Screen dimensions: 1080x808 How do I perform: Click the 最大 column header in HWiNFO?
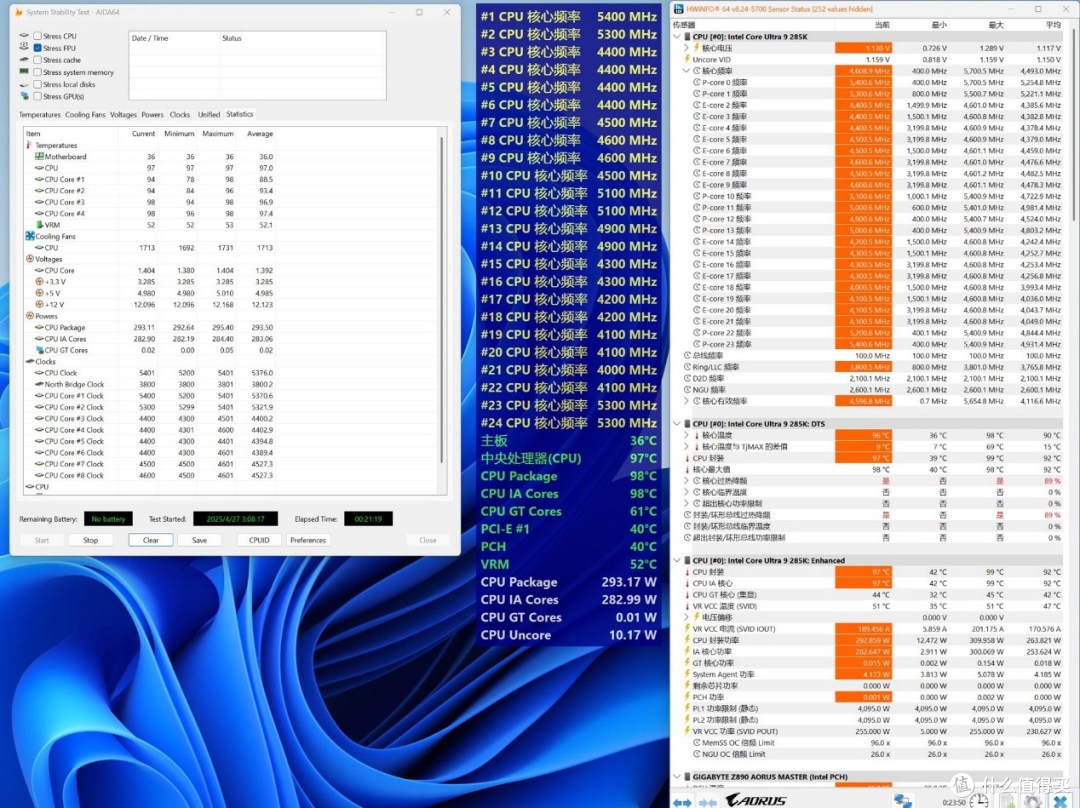click(x=996, y=25)
